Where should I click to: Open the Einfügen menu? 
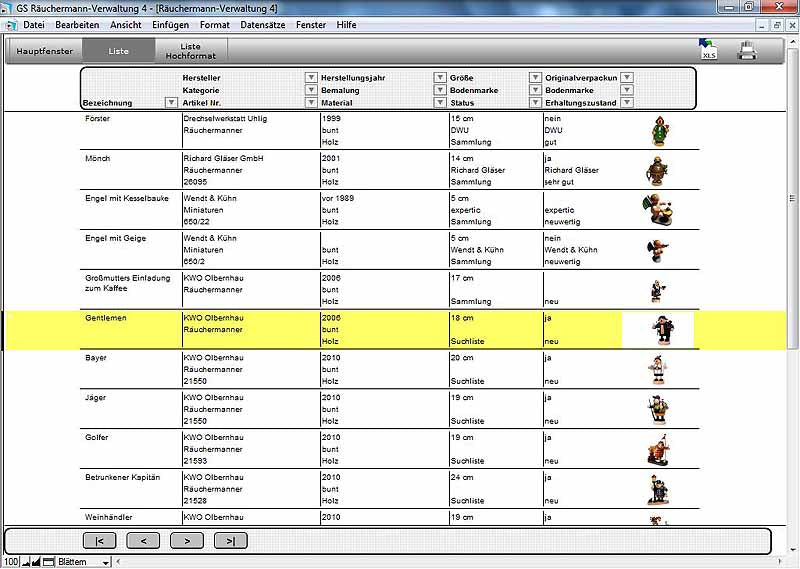coord(171,23)
